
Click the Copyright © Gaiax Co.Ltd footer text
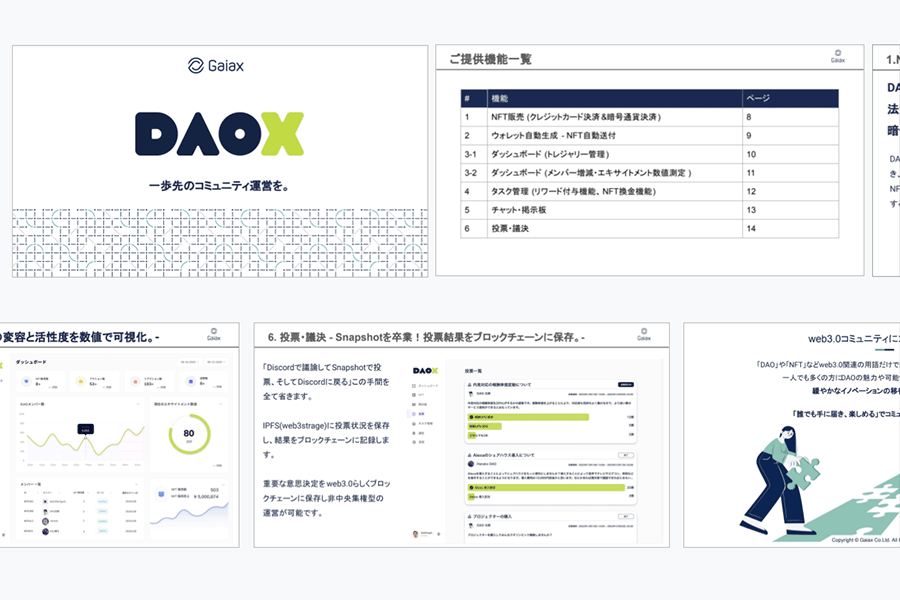coord(866,540)
